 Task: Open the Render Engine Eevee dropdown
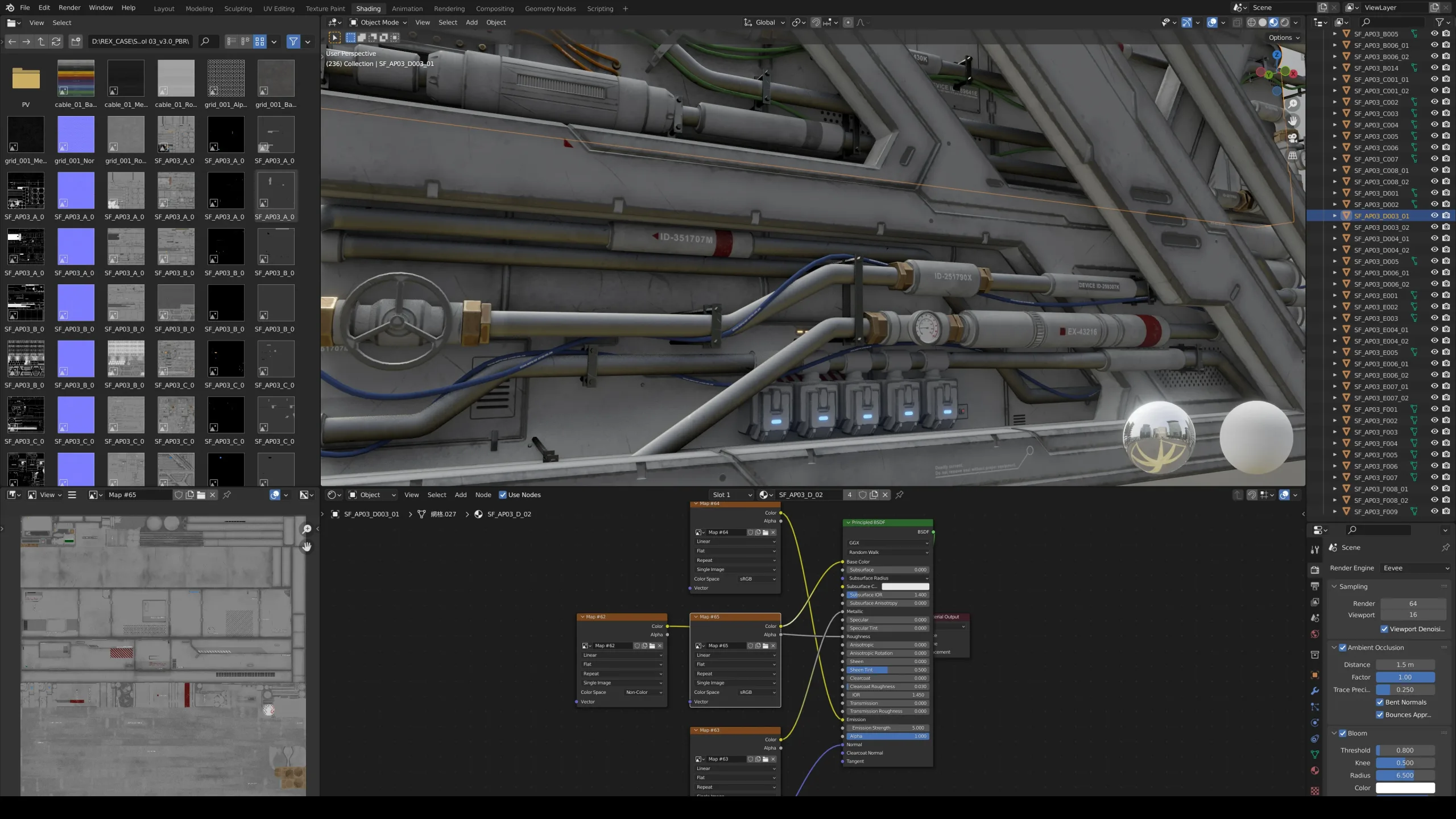point(1416,568)
